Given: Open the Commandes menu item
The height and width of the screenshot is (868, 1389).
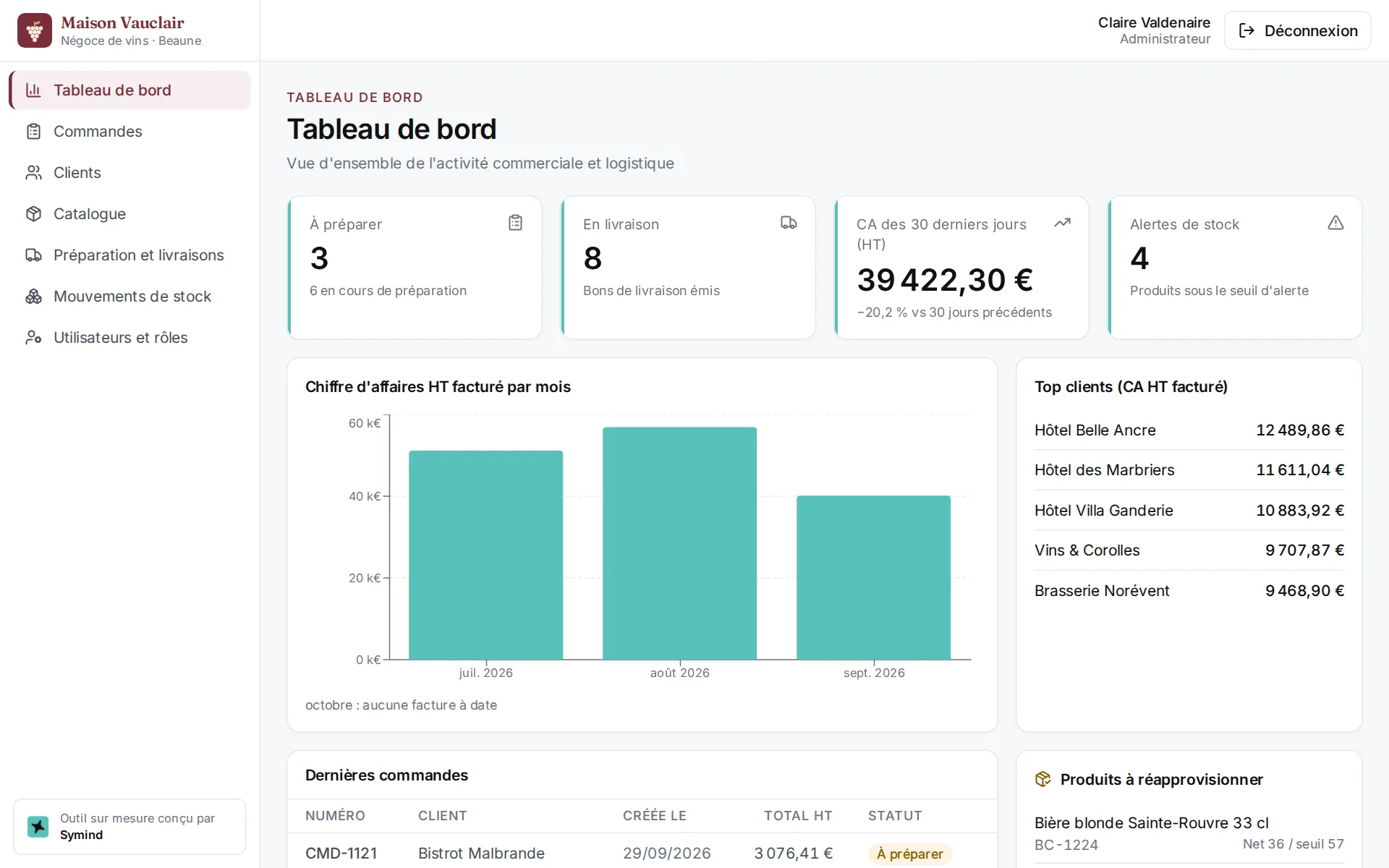Looking at the screenshot, I should click(x=129, y=132).
